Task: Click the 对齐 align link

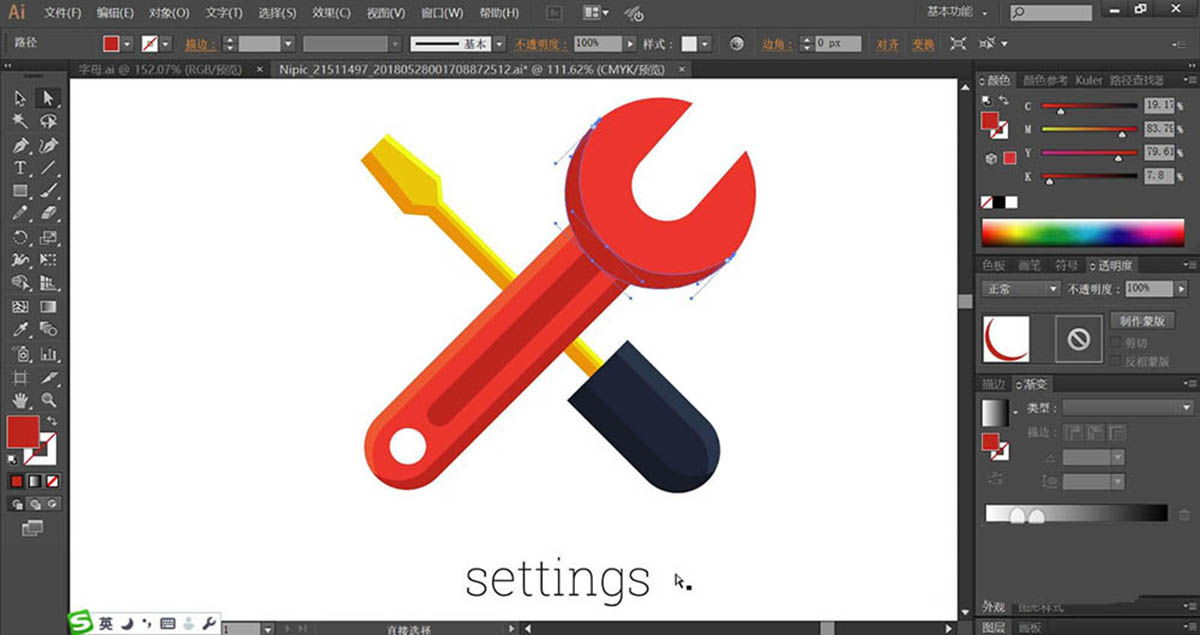Action: coord(887,44)
